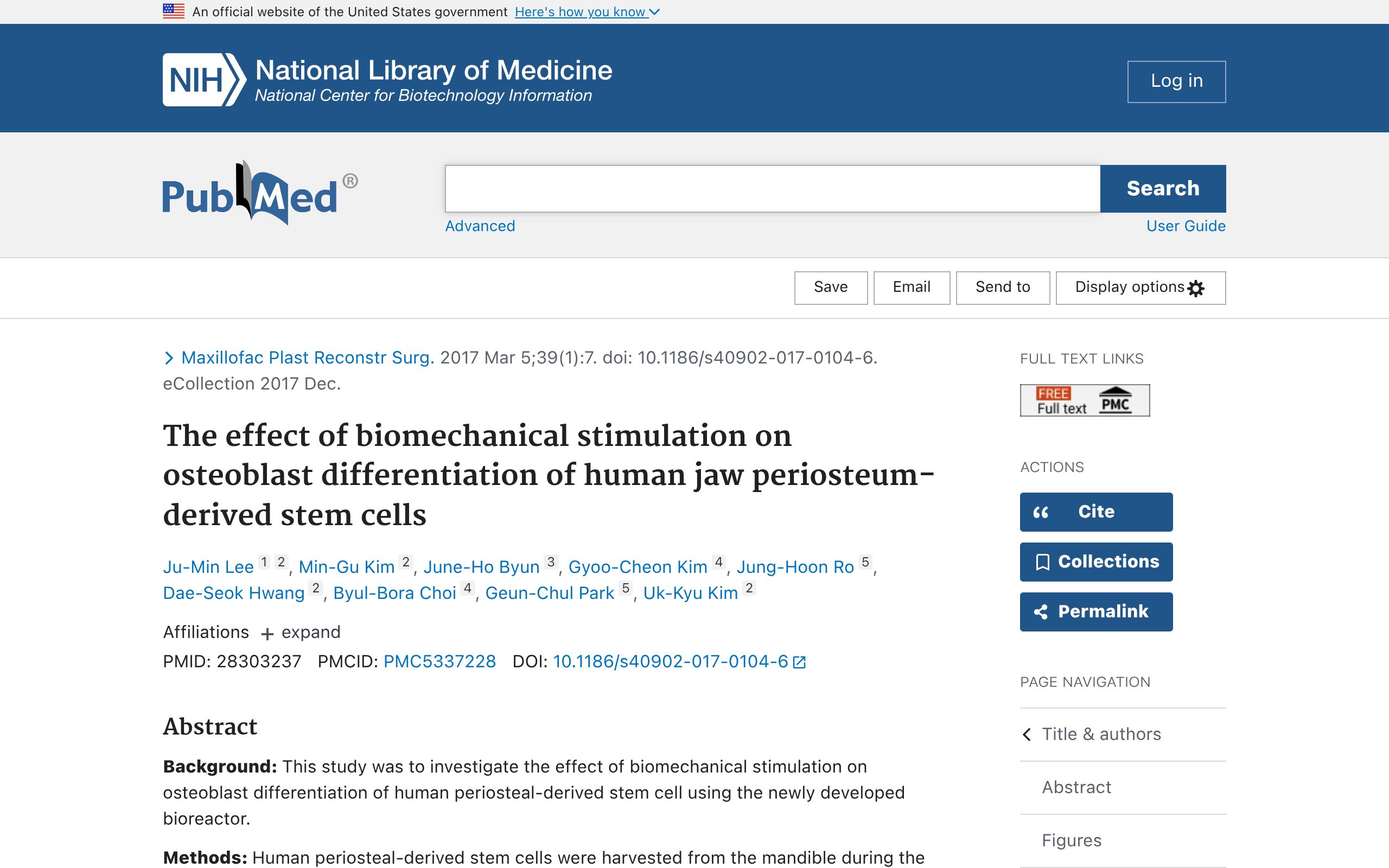Expand "Here's how you know" dropdown
This screenshot has width=1389, height=868.
click(587, 11)
